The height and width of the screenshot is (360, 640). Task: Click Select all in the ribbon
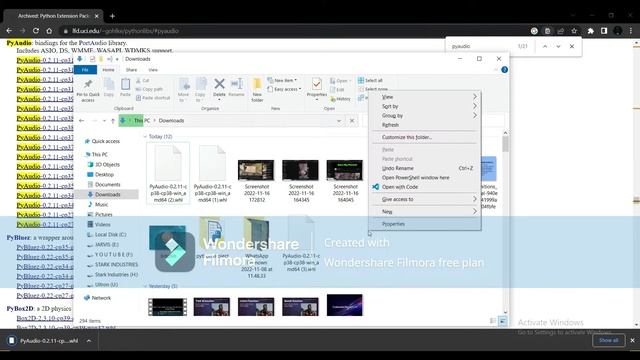370,80
